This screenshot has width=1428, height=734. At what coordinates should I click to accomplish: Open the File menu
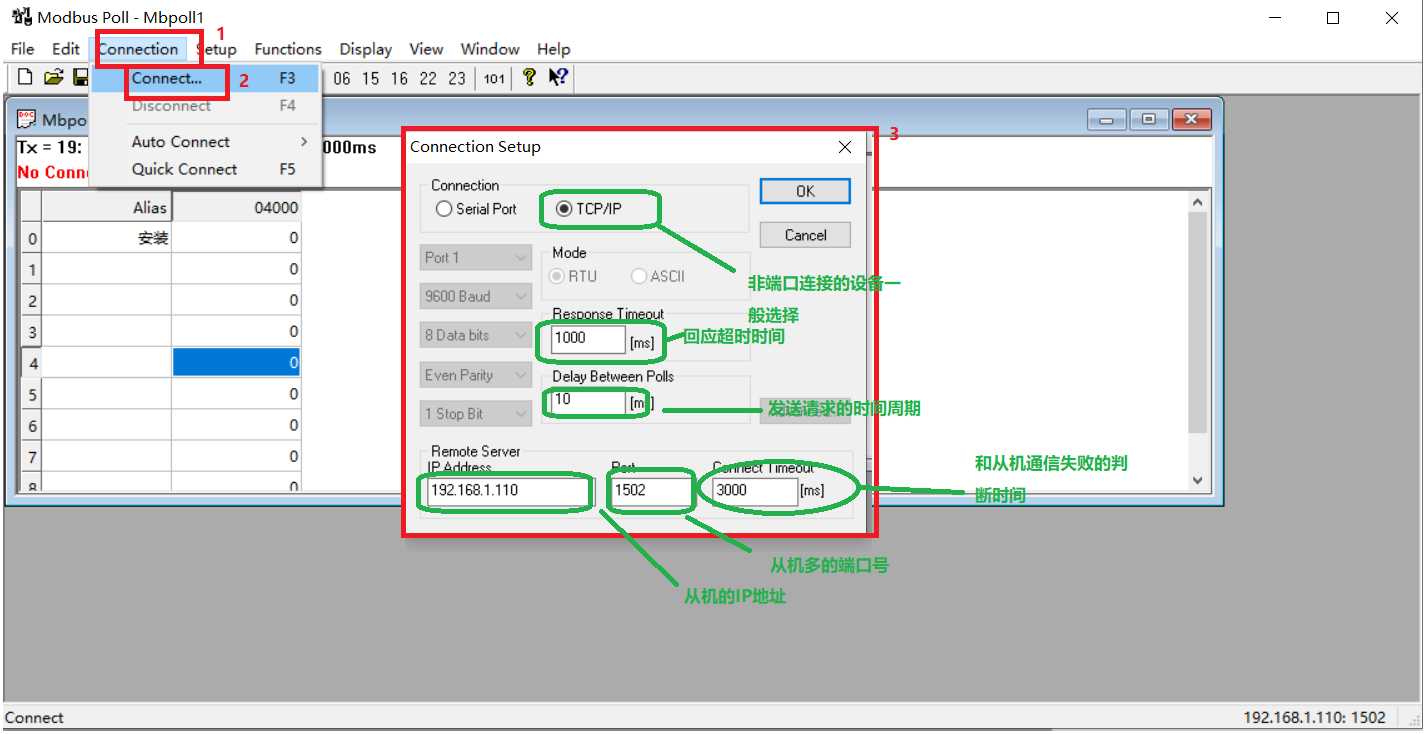[x=22, y=49]
